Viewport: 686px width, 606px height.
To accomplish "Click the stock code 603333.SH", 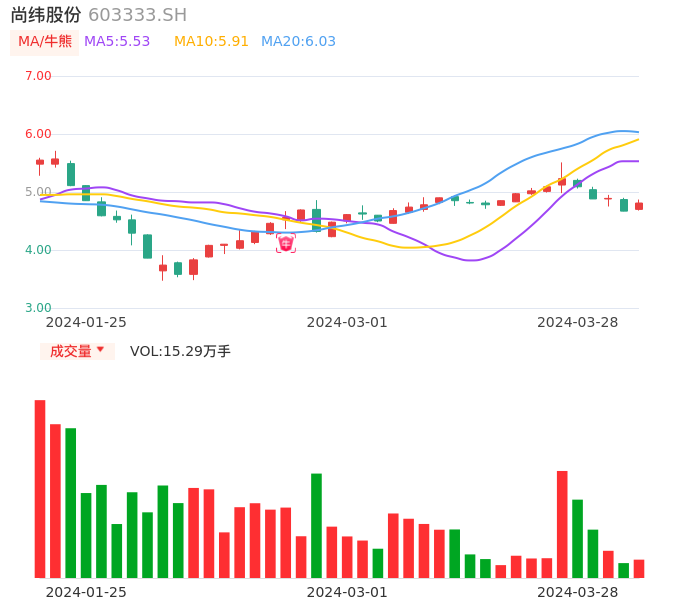I will [x=137, y=15].
